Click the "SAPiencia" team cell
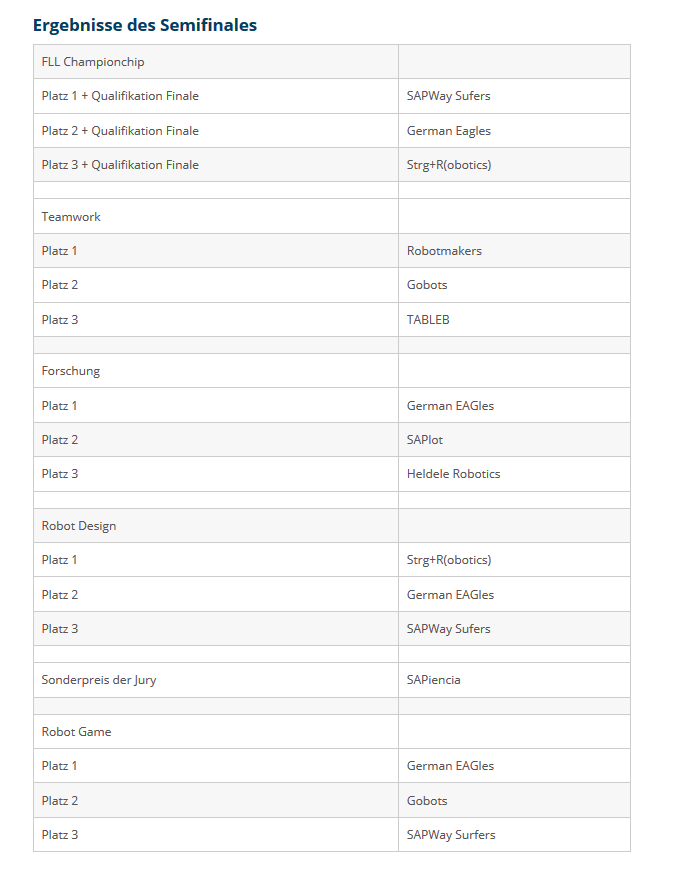Screen dimensions: 681x882 433,680
